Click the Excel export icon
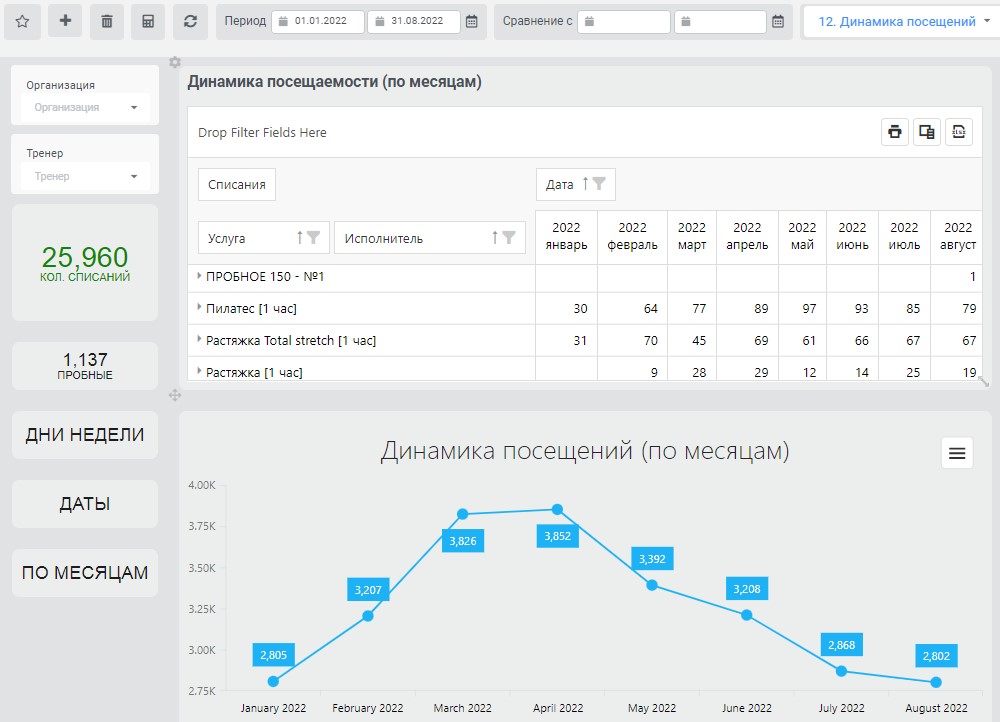Screen dimensions: 1000x722 [959, 132]
